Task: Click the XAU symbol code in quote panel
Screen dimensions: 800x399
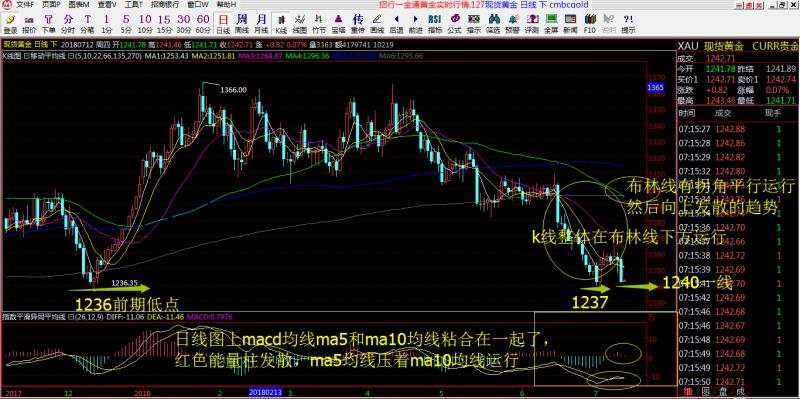Action: click(688, 47)
